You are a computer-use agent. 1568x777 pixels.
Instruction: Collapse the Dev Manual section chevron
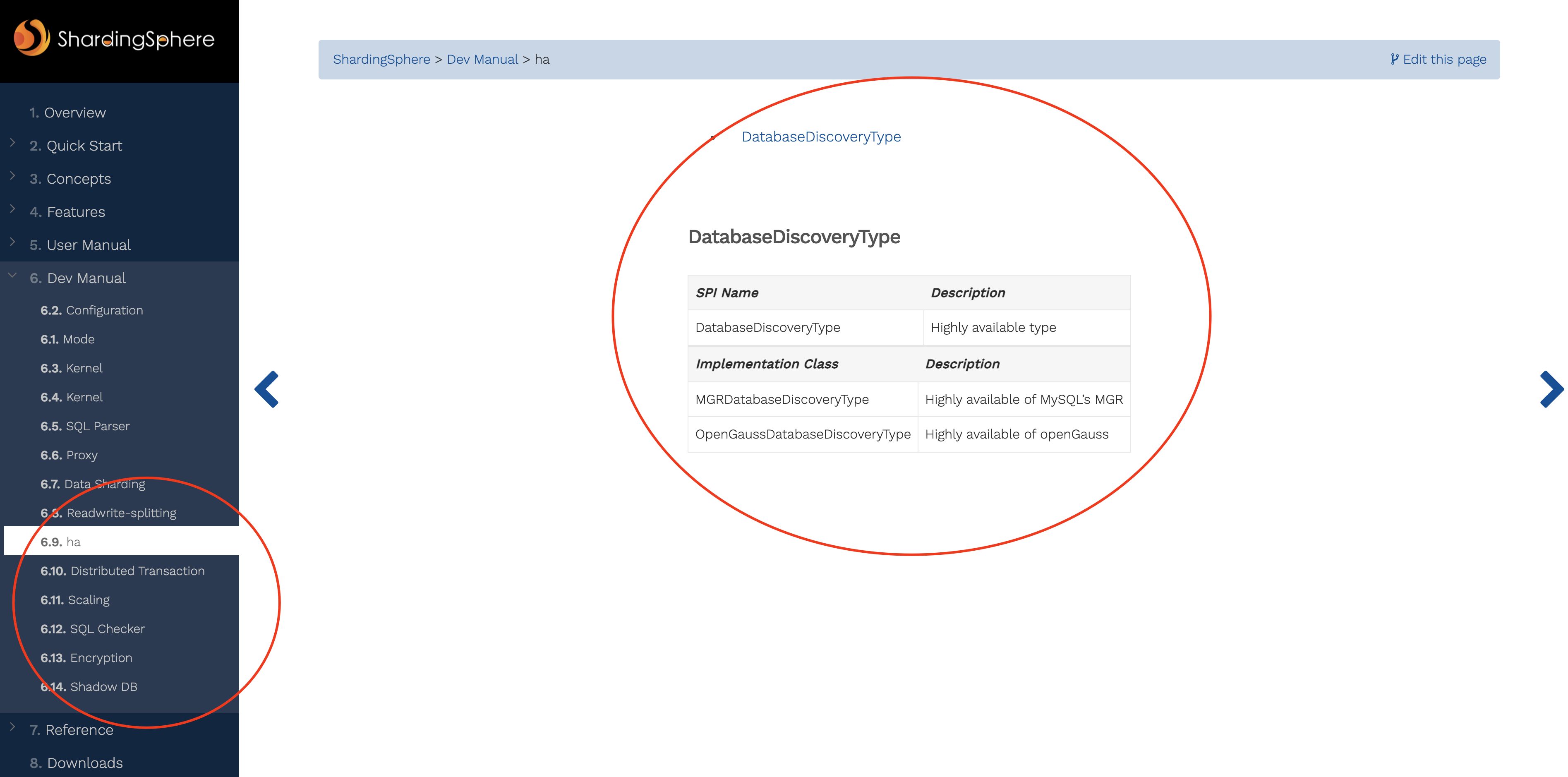coord(13,276)
